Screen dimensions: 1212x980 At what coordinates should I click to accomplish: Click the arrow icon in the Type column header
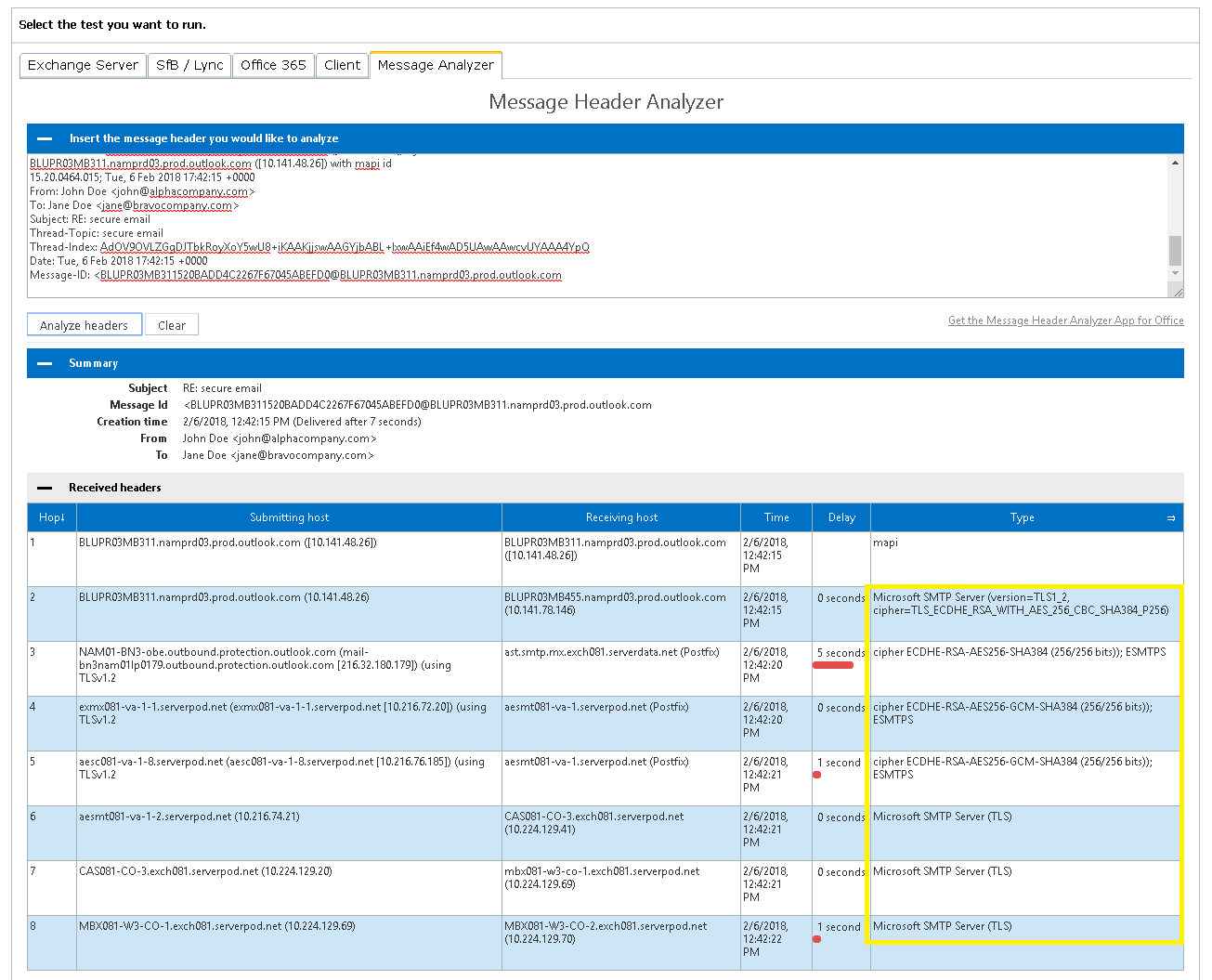1172,517
